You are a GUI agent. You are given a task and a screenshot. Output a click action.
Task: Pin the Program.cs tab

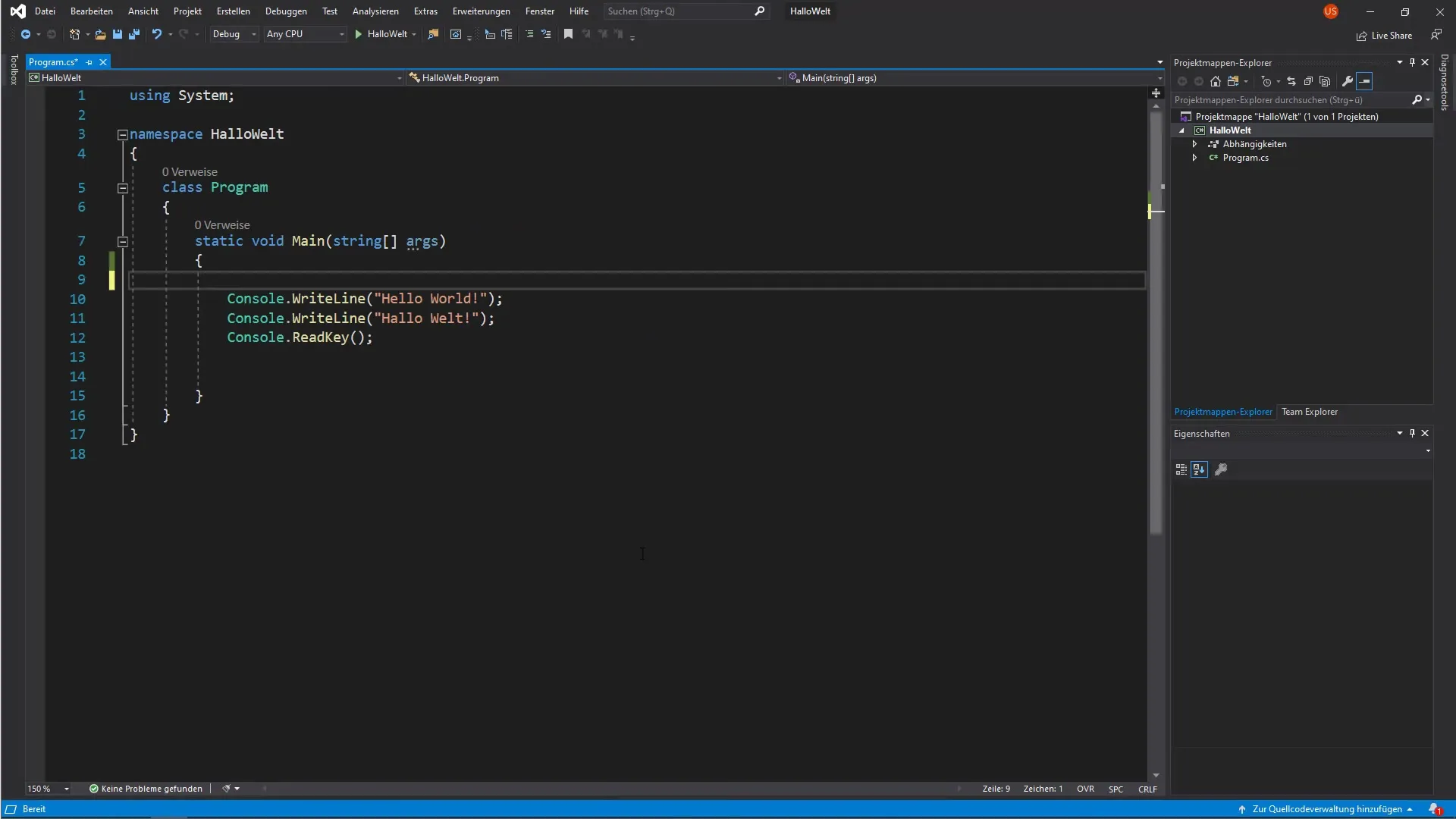89,62
